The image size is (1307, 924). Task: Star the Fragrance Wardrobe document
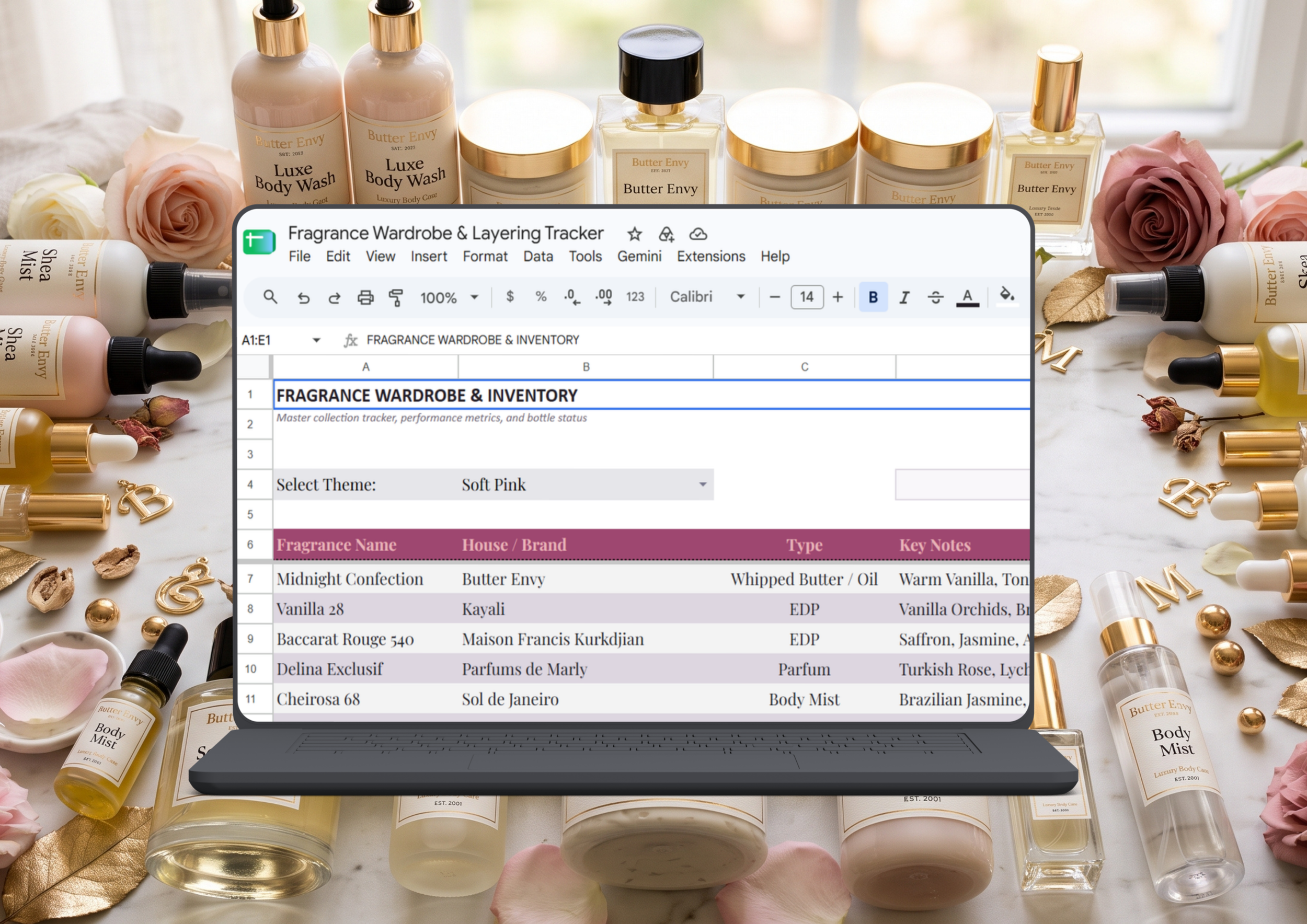(x=635, y=234)
